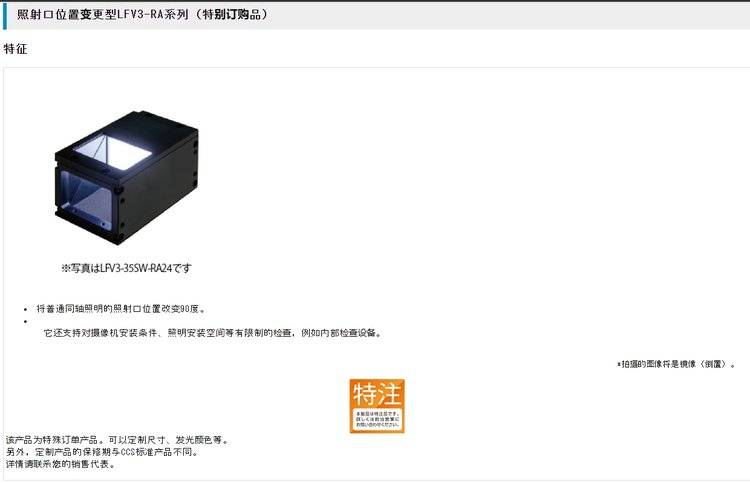Viewport: 750px width, 483px height.
Task: Click the orange 特注 badge icon
Action: click(377, 406)
